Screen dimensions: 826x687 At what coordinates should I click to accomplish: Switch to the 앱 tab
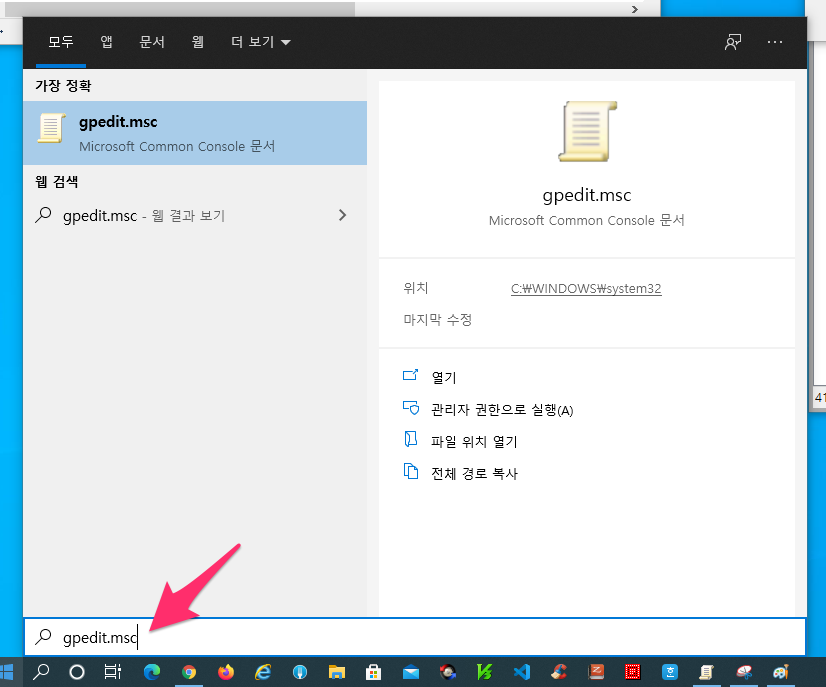[106, 42]
